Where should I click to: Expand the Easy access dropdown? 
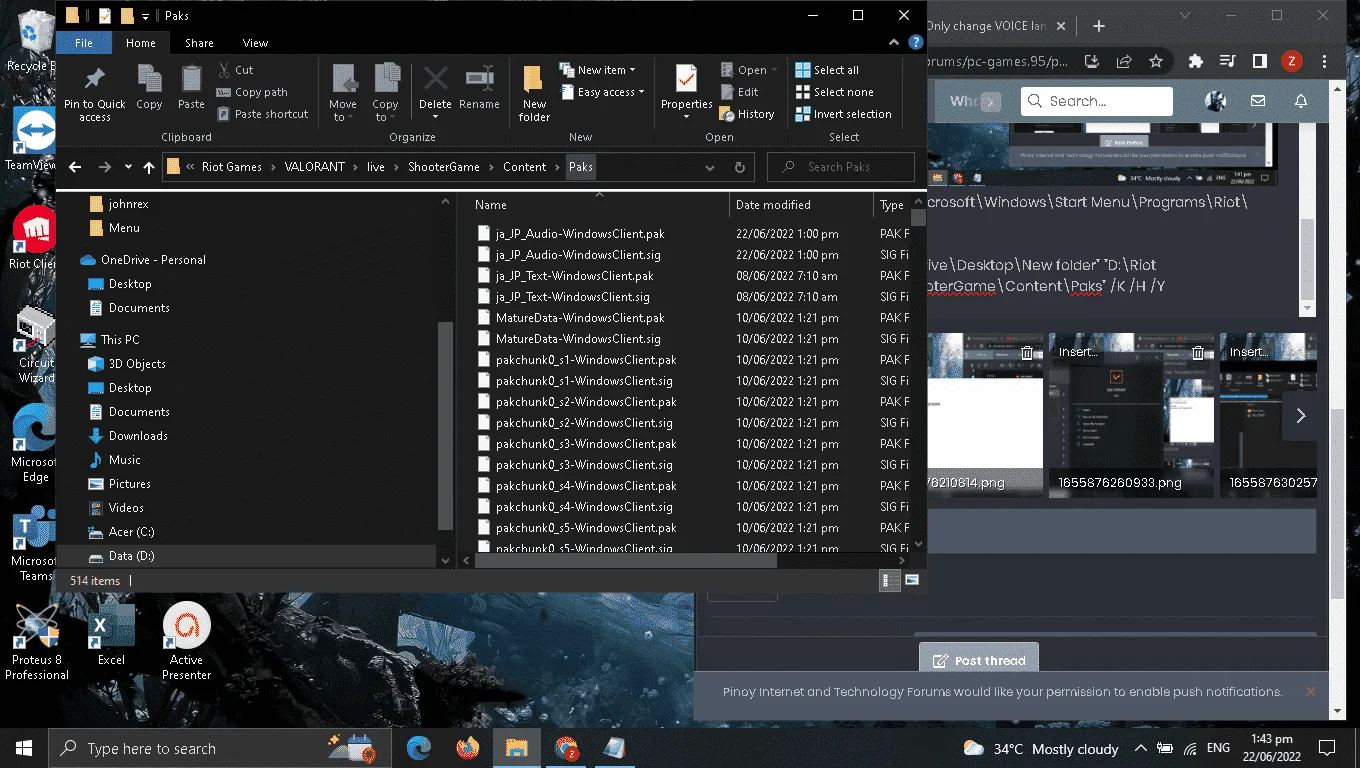pos(641,92)
